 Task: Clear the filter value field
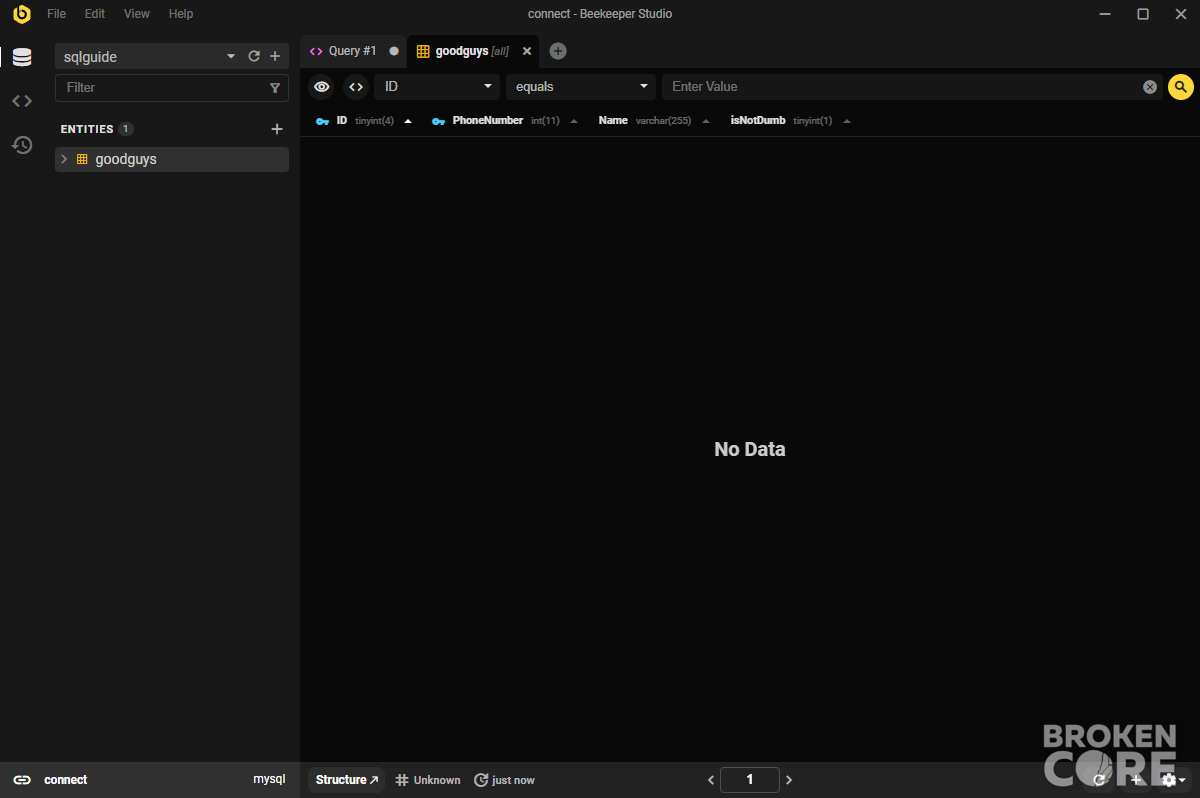1150,87
